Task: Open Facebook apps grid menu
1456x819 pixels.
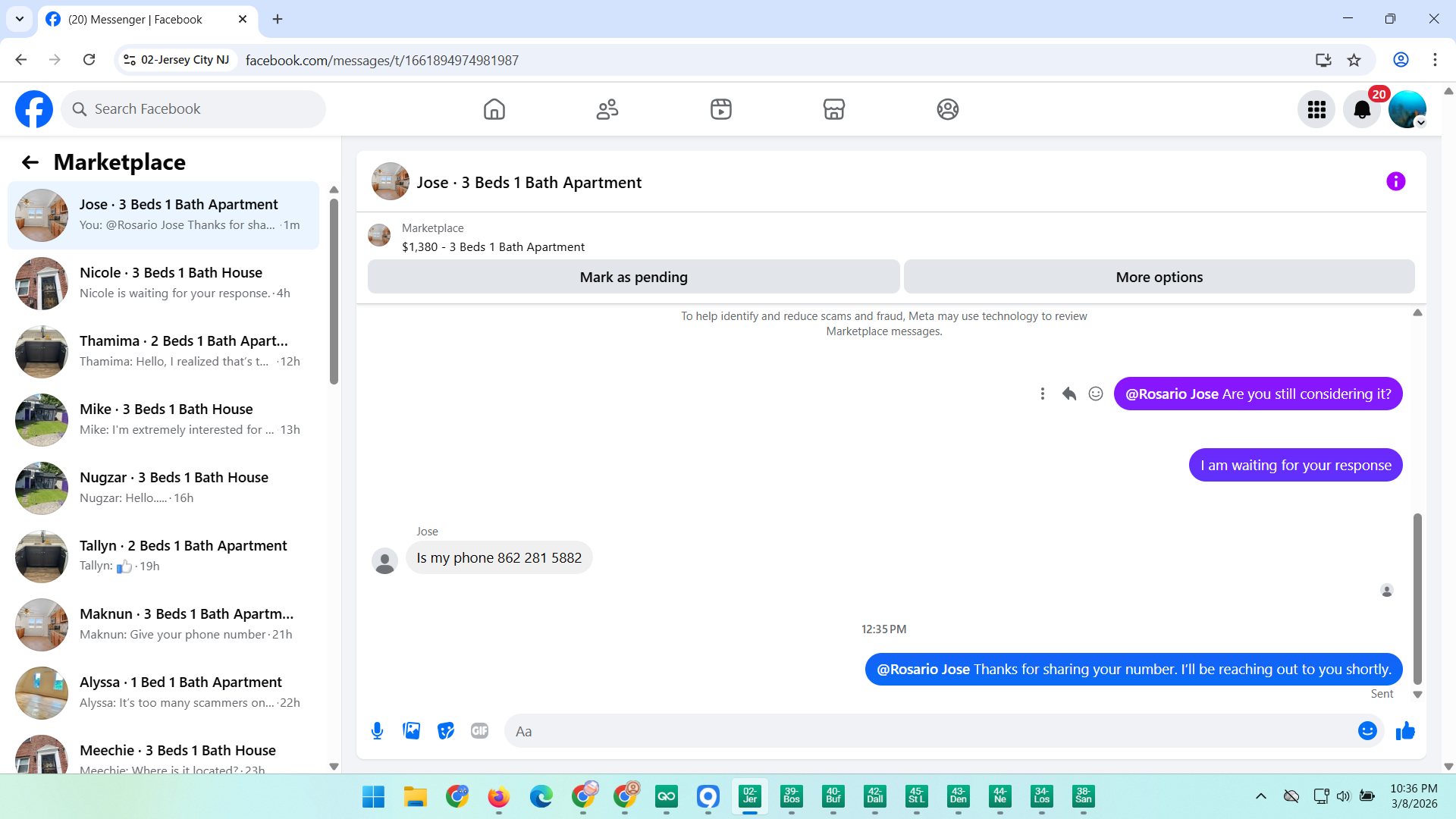Action: 1316,110
